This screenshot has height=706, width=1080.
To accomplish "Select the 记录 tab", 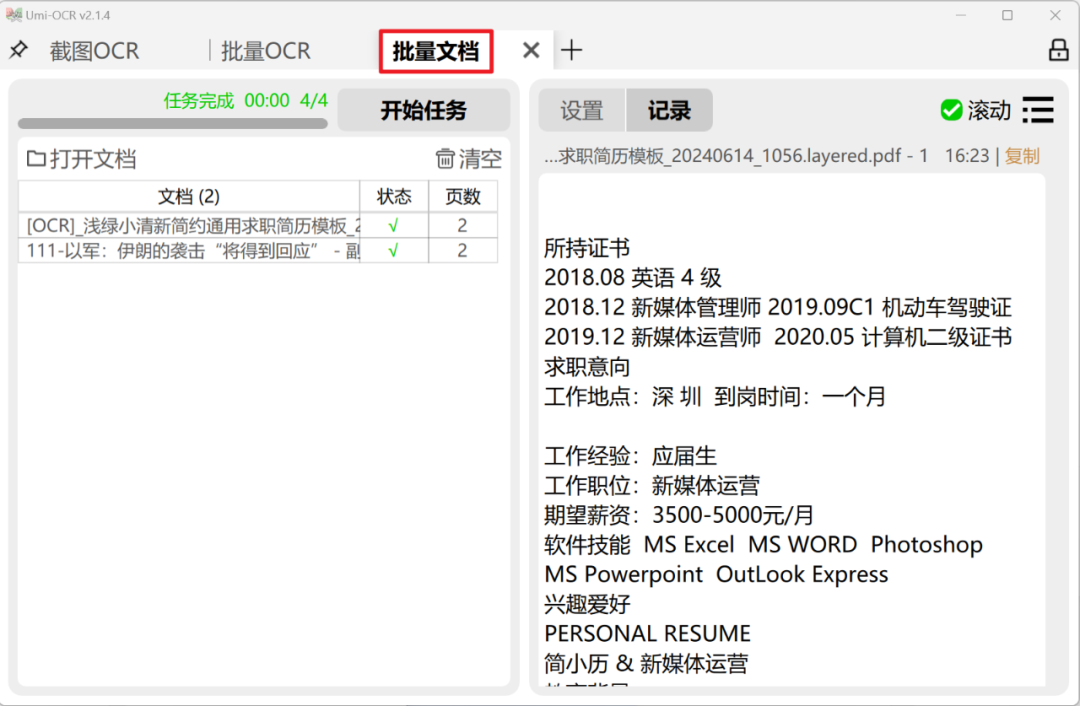I will (x=668, y=110).
